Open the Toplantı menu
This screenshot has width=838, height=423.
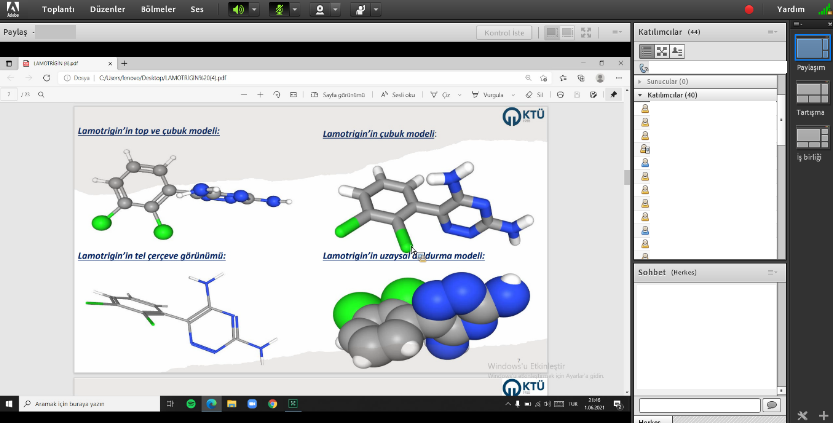coord(58,9)
